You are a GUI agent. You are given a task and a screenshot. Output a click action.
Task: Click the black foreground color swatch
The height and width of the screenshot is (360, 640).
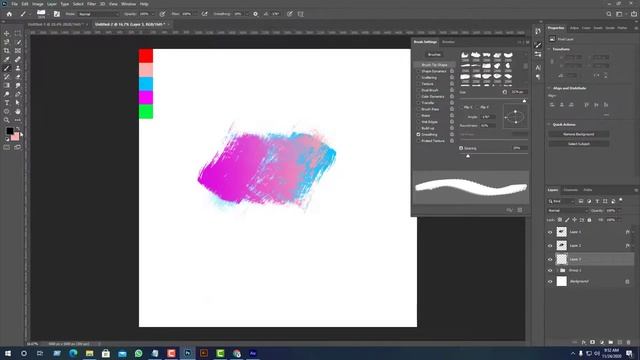10,131
